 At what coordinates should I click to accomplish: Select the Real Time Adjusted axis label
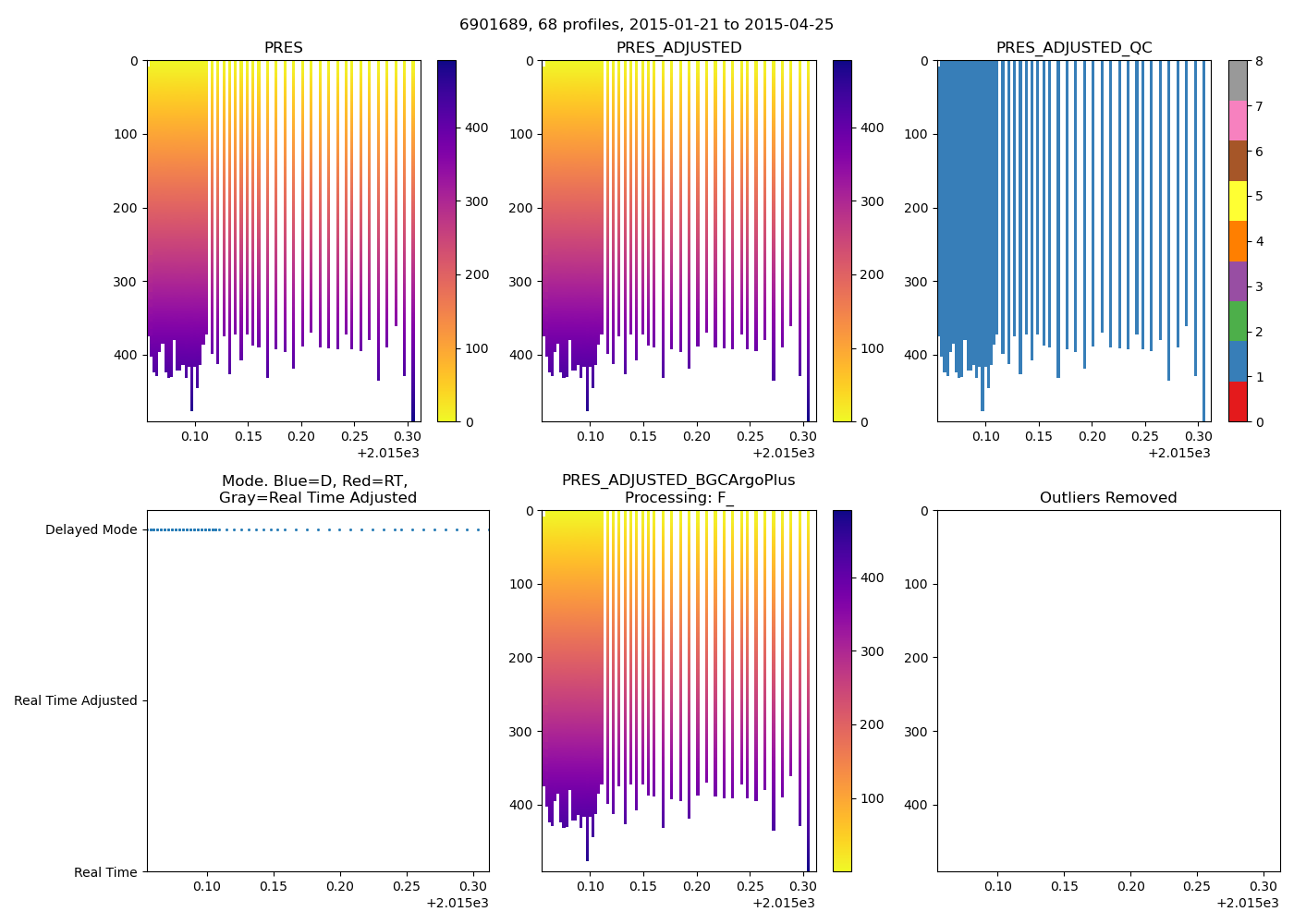tap(76, 701)
